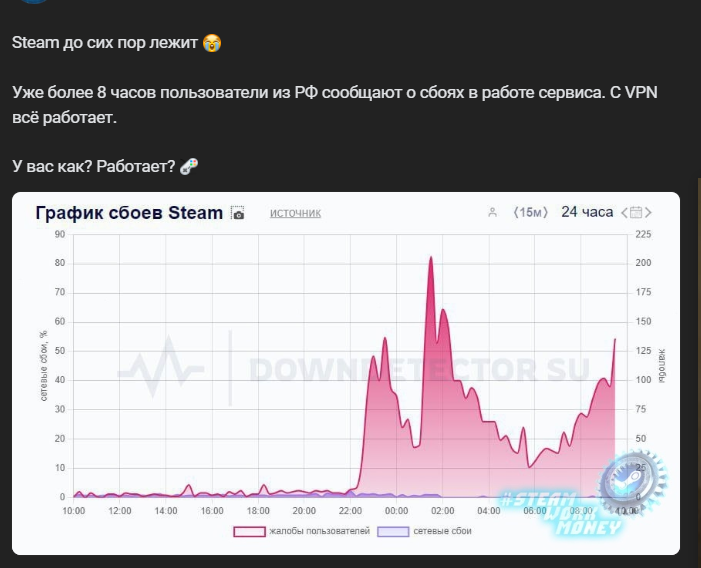Click the 22:00 label on the time axis
Screen dimensions: 701x568
(x=350, y=511)
